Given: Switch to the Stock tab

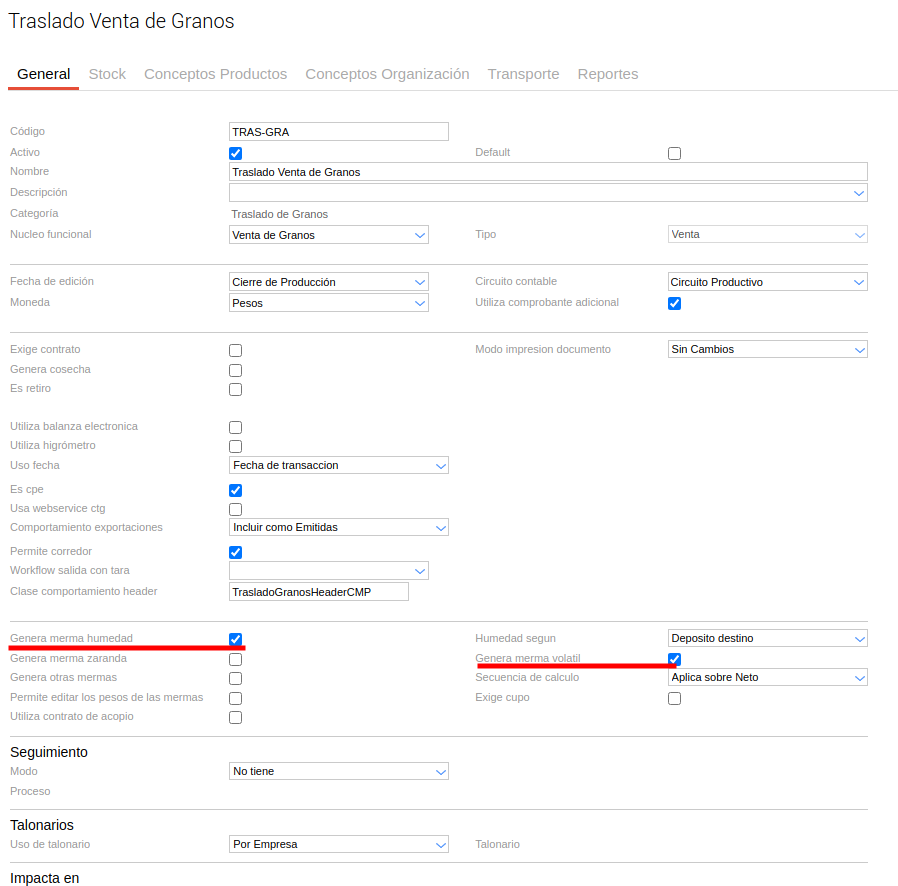Looking at the screenshot, I should coord(107,74).
